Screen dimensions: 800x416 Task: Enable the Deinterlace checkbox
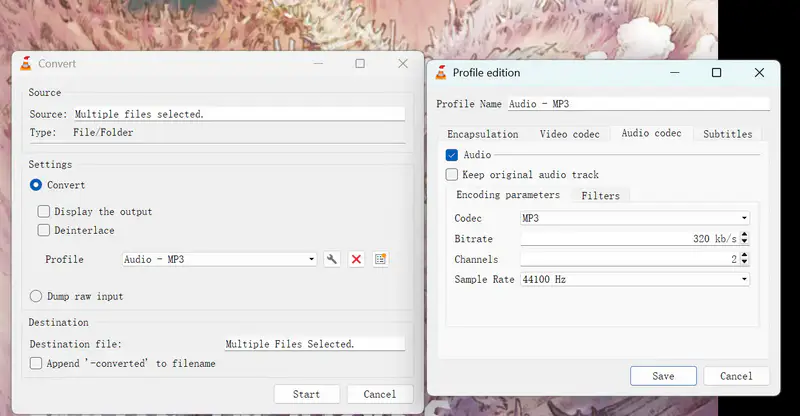tap(44, 230)
